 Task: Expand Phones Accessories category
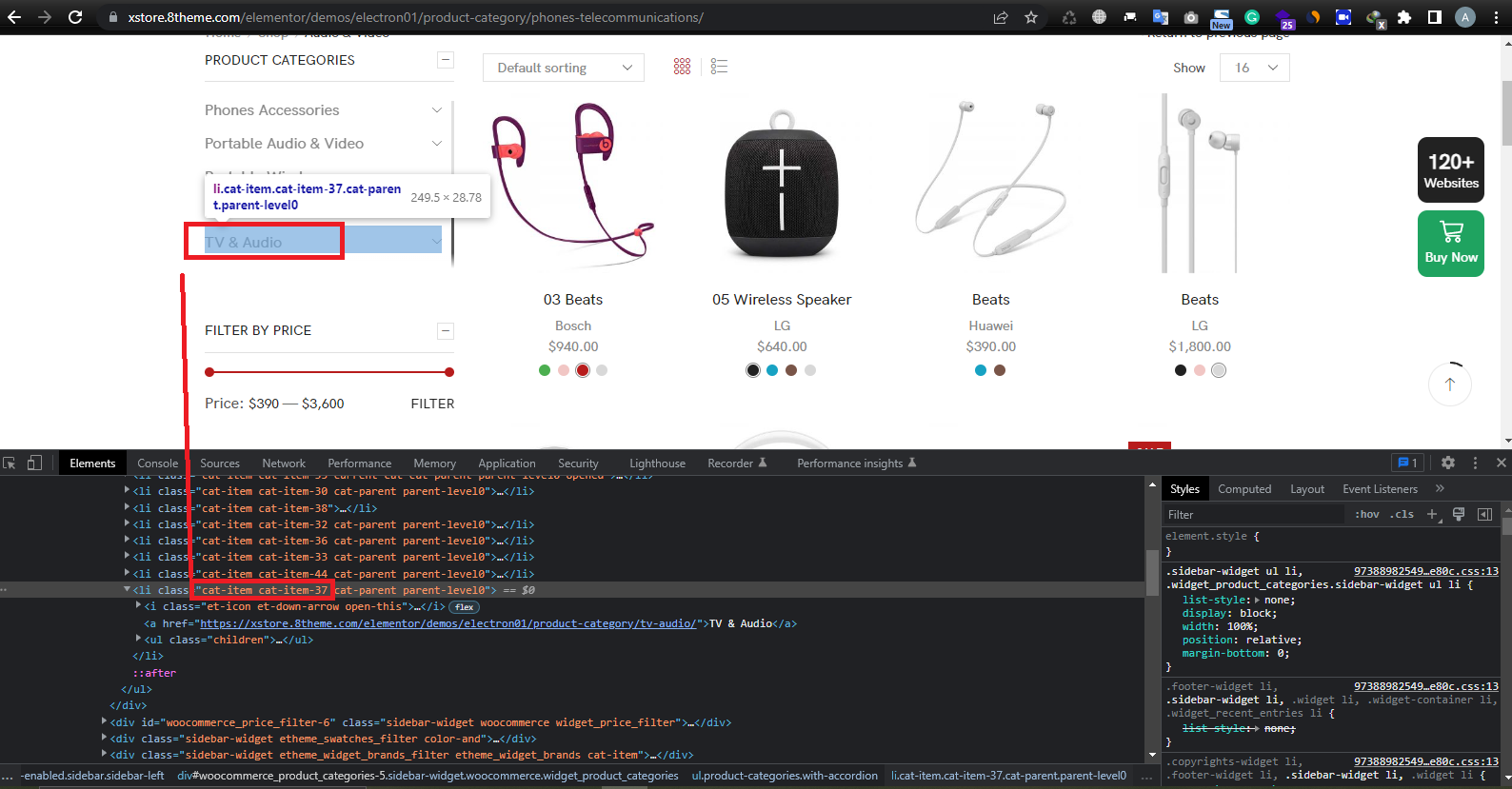click(437, 110)
